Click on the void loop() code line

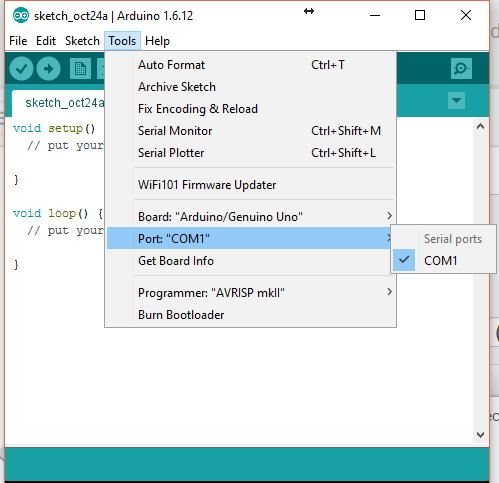[x=58, y=213]
